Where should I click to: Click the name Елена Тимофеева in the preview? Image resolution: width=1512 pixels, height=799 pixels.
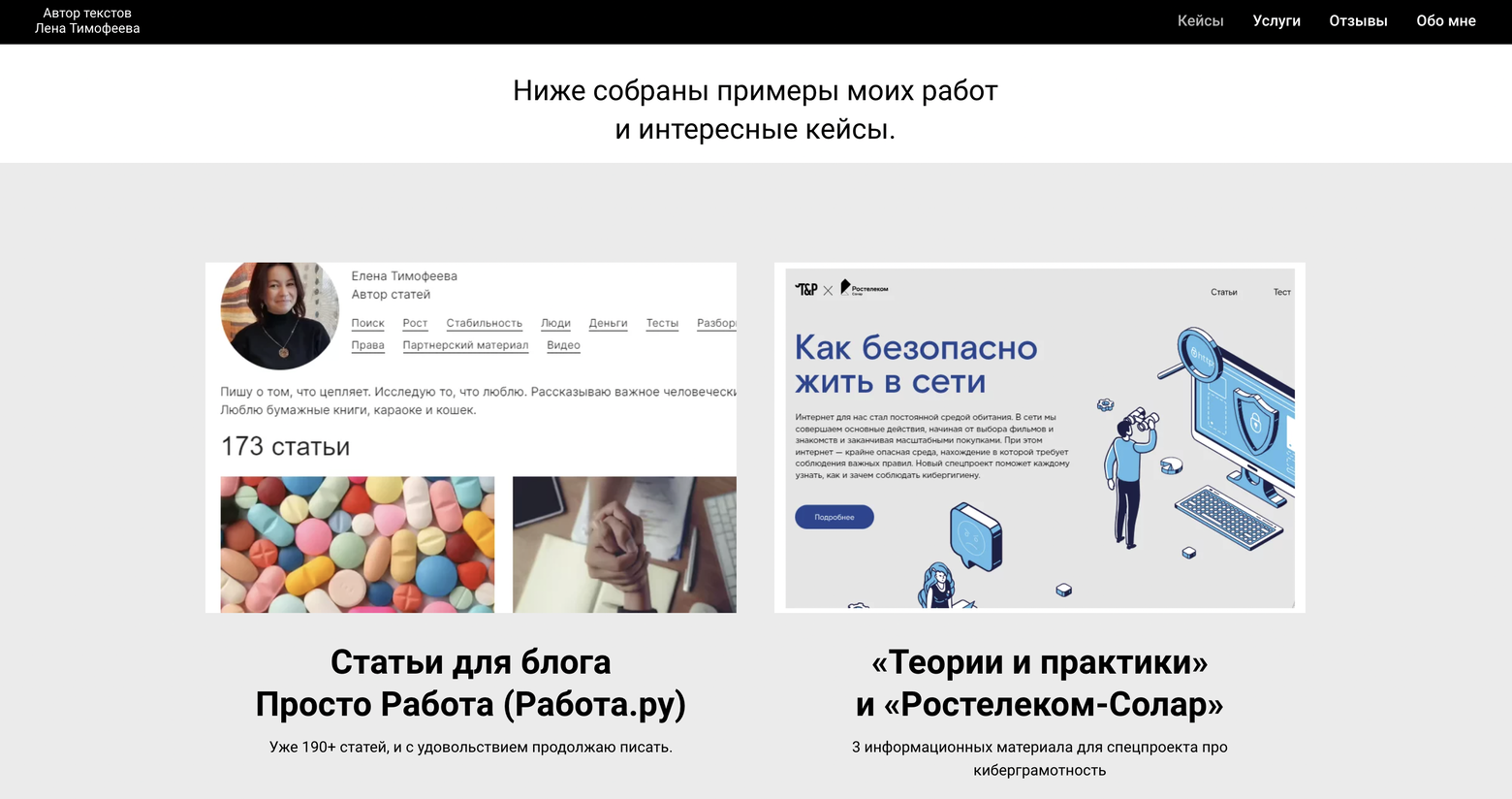click(x=404, y=276)
